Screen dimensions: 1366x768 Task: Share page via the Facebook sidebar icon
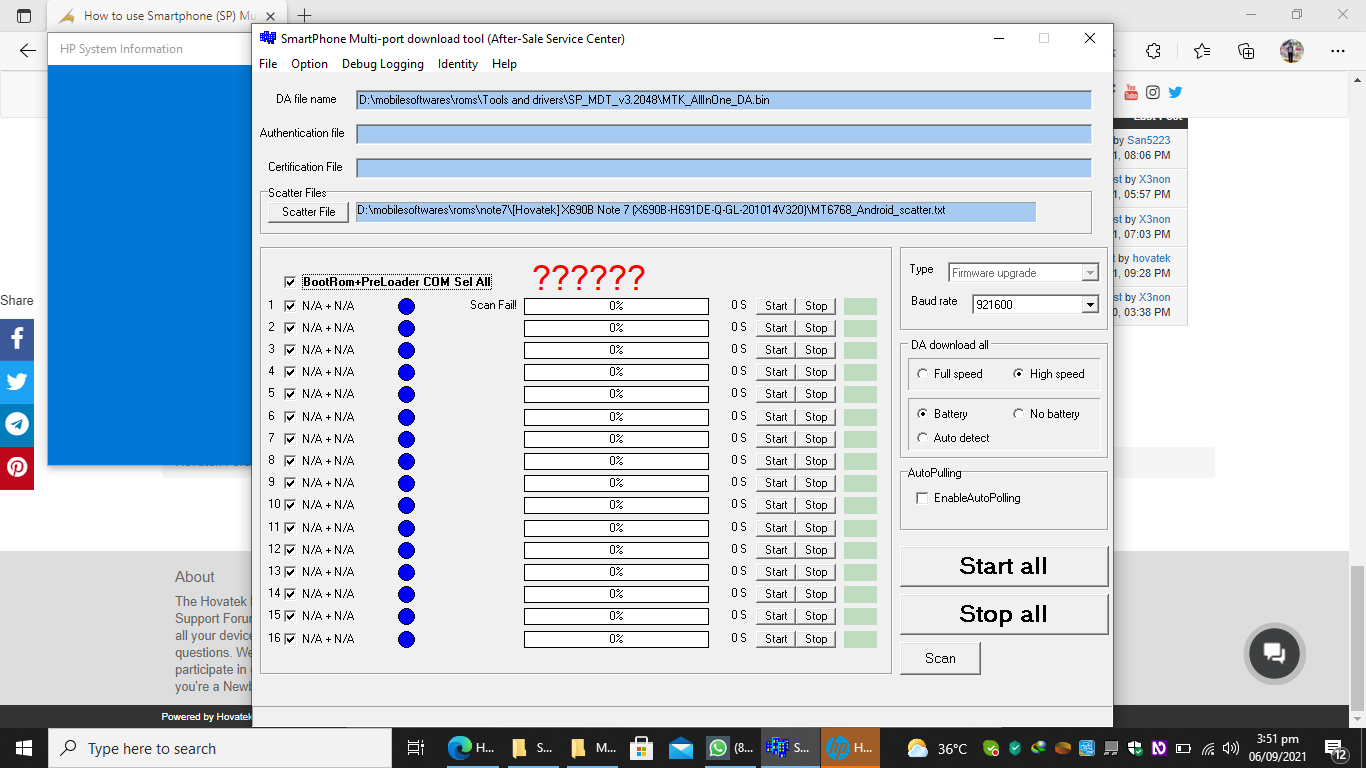[17, 340]
